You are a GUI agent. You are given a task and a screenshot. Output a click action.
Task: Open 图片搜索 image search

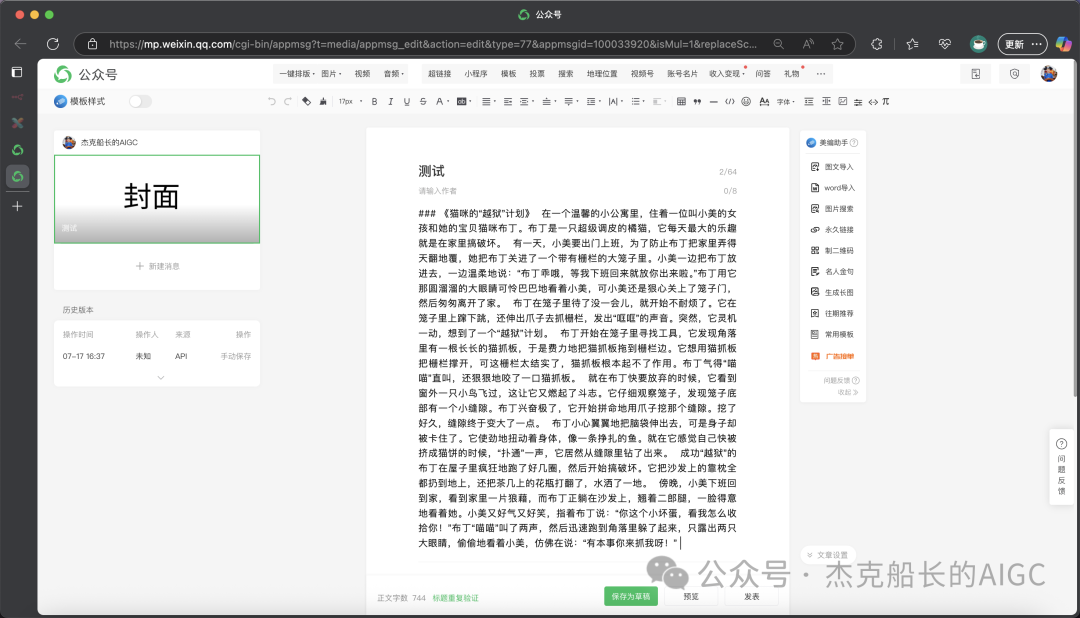point(833,209)
